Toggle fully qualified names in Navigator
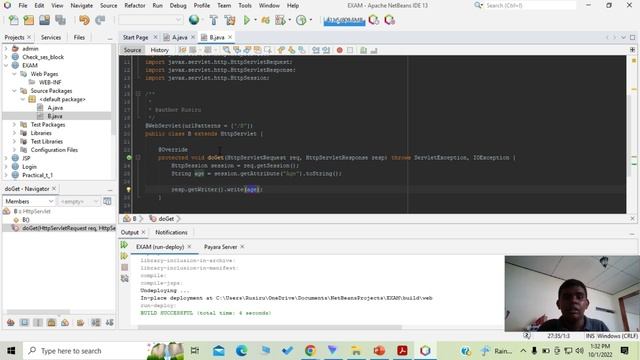Viewport: 640px width, 360px height. 80,322
